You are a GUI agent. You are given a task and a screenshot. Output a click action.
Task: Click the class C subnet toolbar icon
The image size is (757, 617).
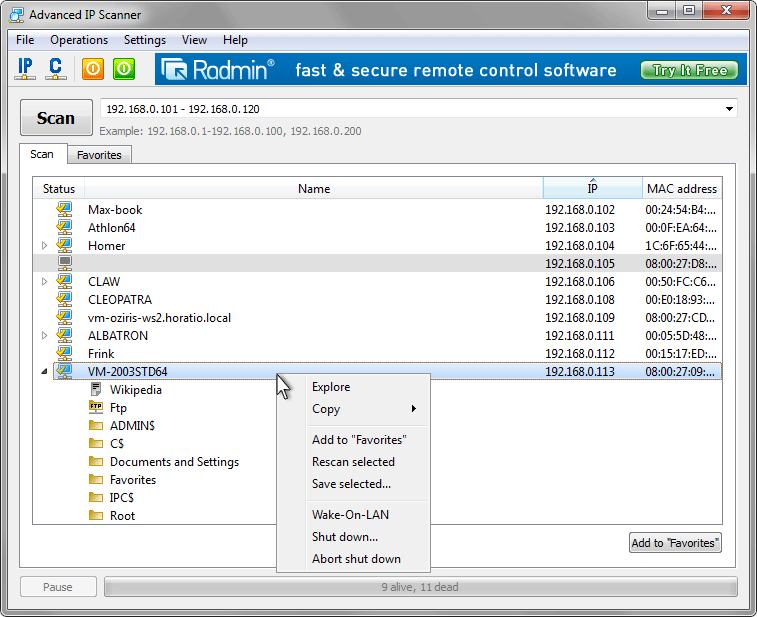56,69
